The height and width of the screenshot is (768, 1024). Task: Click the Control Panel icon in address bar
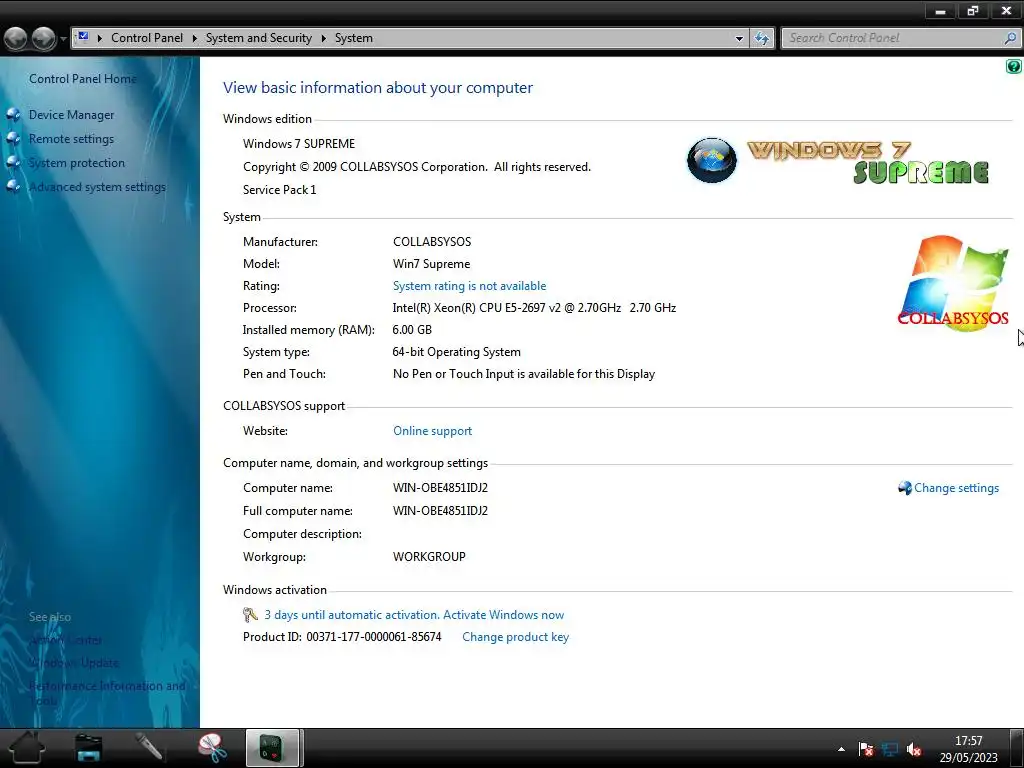pos(82,37)
